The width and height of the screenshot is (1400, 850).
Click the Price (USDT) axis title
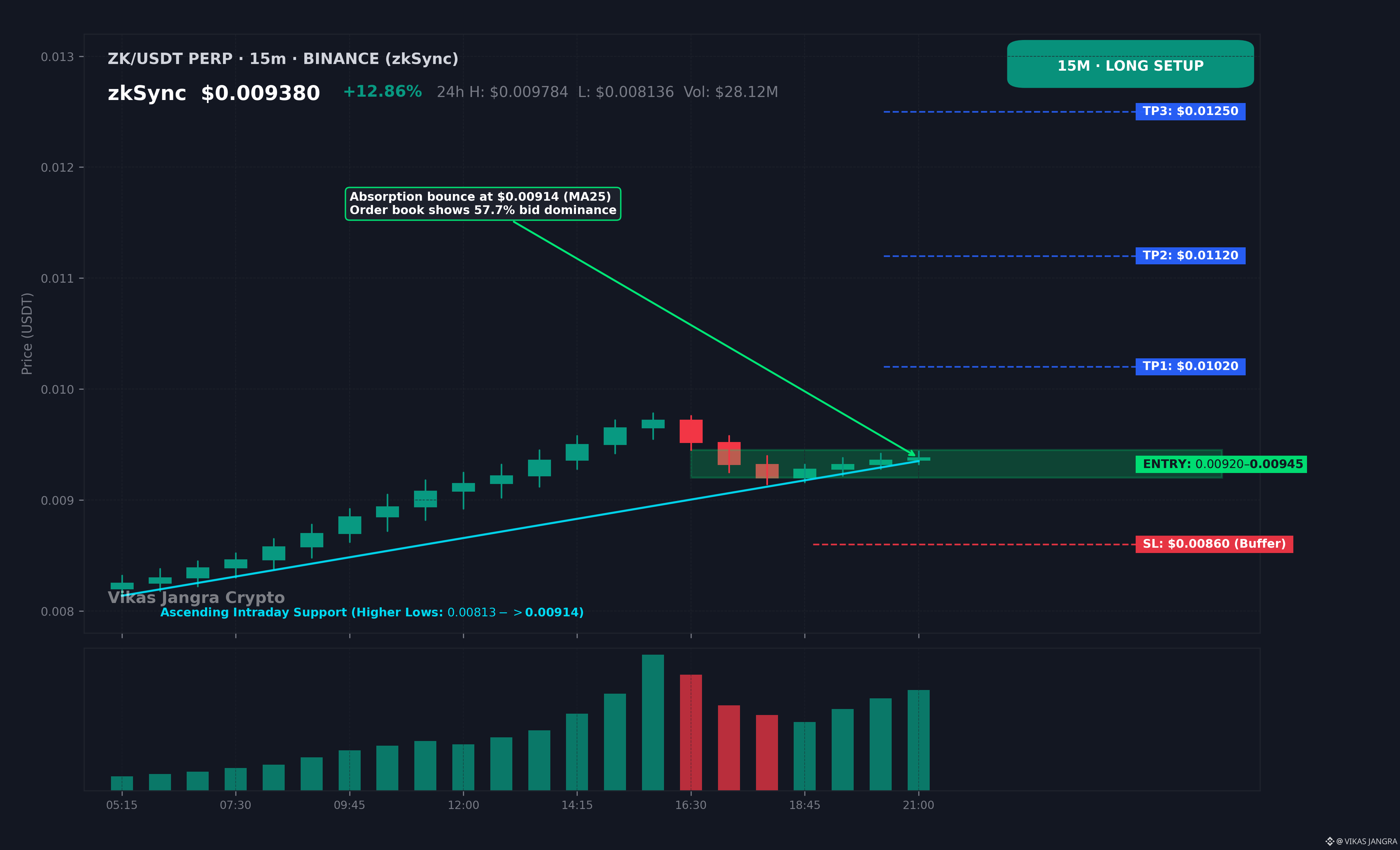27,334
